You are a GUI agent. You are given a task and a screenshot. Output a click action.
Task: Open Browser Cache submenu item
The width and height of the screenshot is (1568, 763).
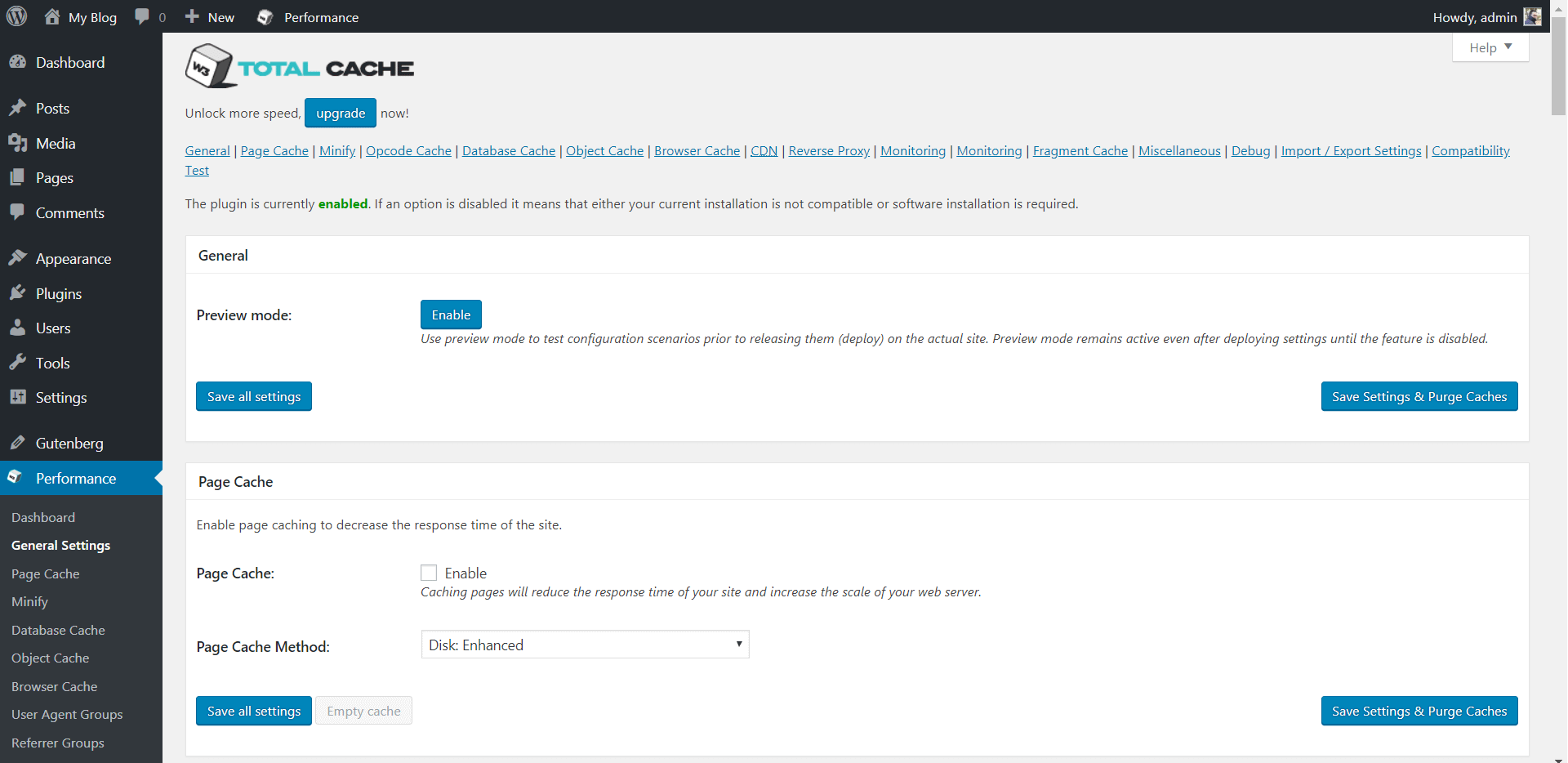[x=55, y=686]
